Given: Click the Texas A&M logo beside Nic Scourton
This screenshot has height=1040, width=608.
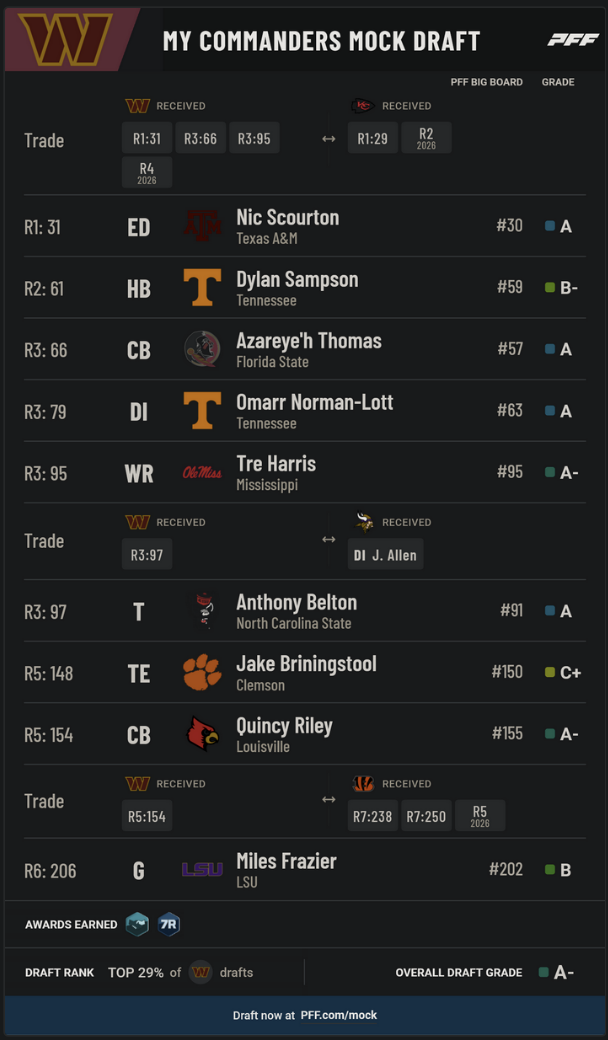Looking at the screenshot, I should point(202,226).
